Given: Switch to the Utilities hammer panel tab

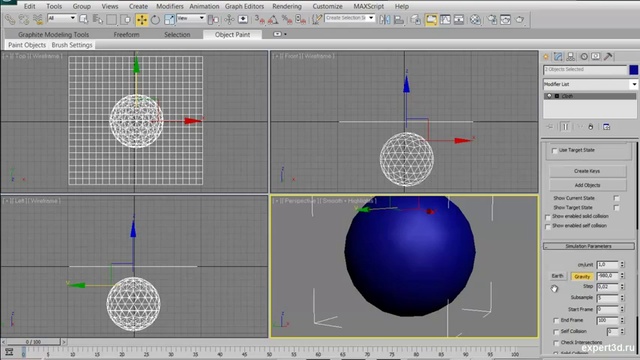Looking at the screenshot, I should [x=608, y=57].
